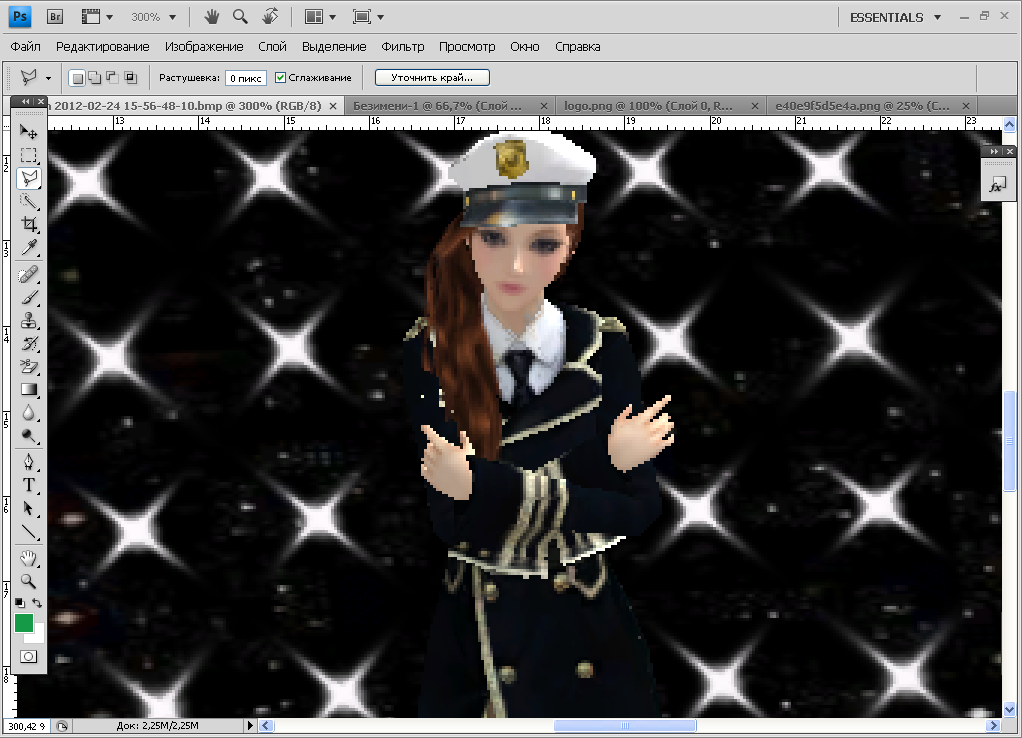Click the green foreground color swatch
1022x738 pixels.
click(23, 623)
